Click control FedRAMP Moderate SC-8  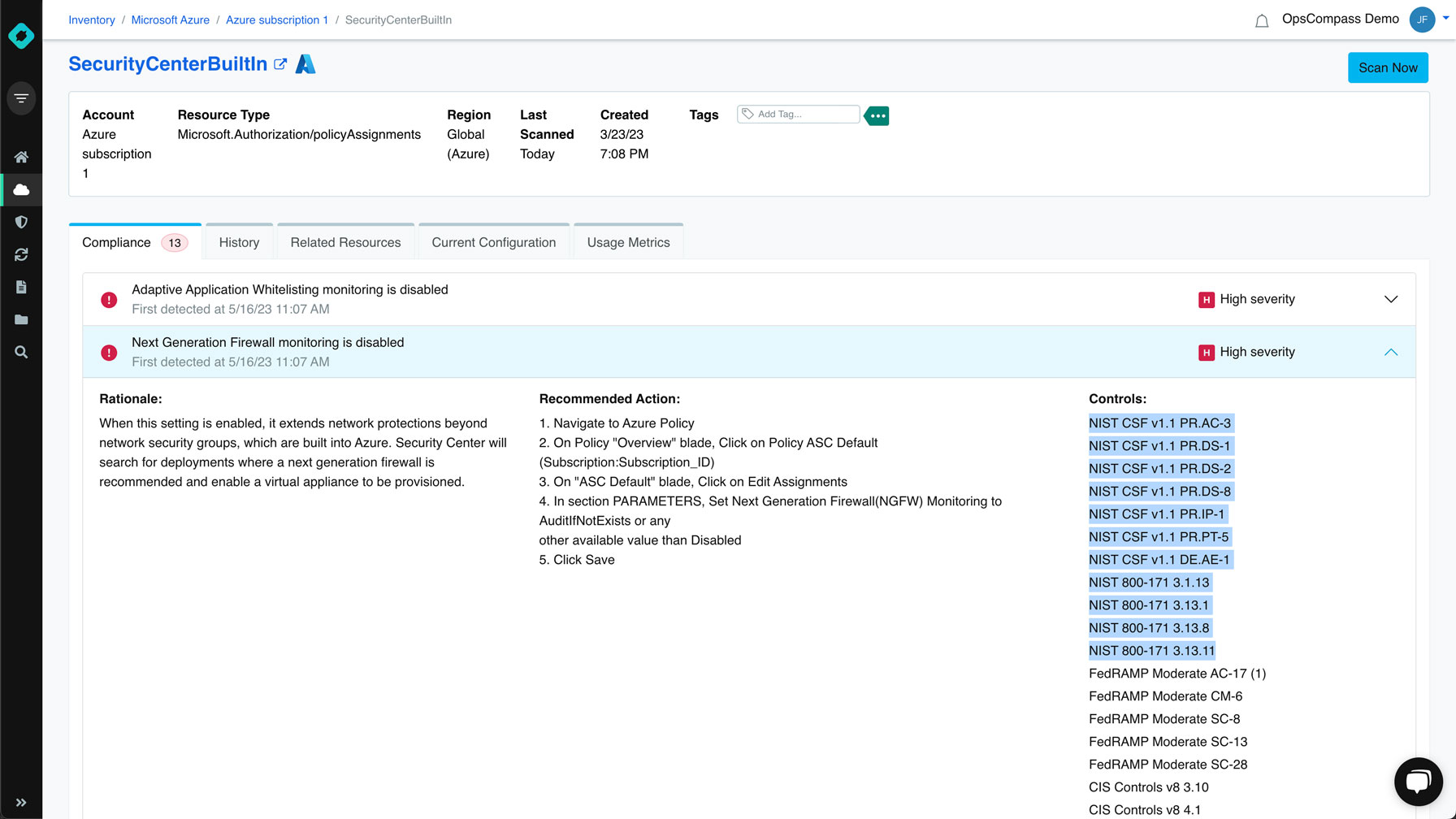coord(1164,719)
